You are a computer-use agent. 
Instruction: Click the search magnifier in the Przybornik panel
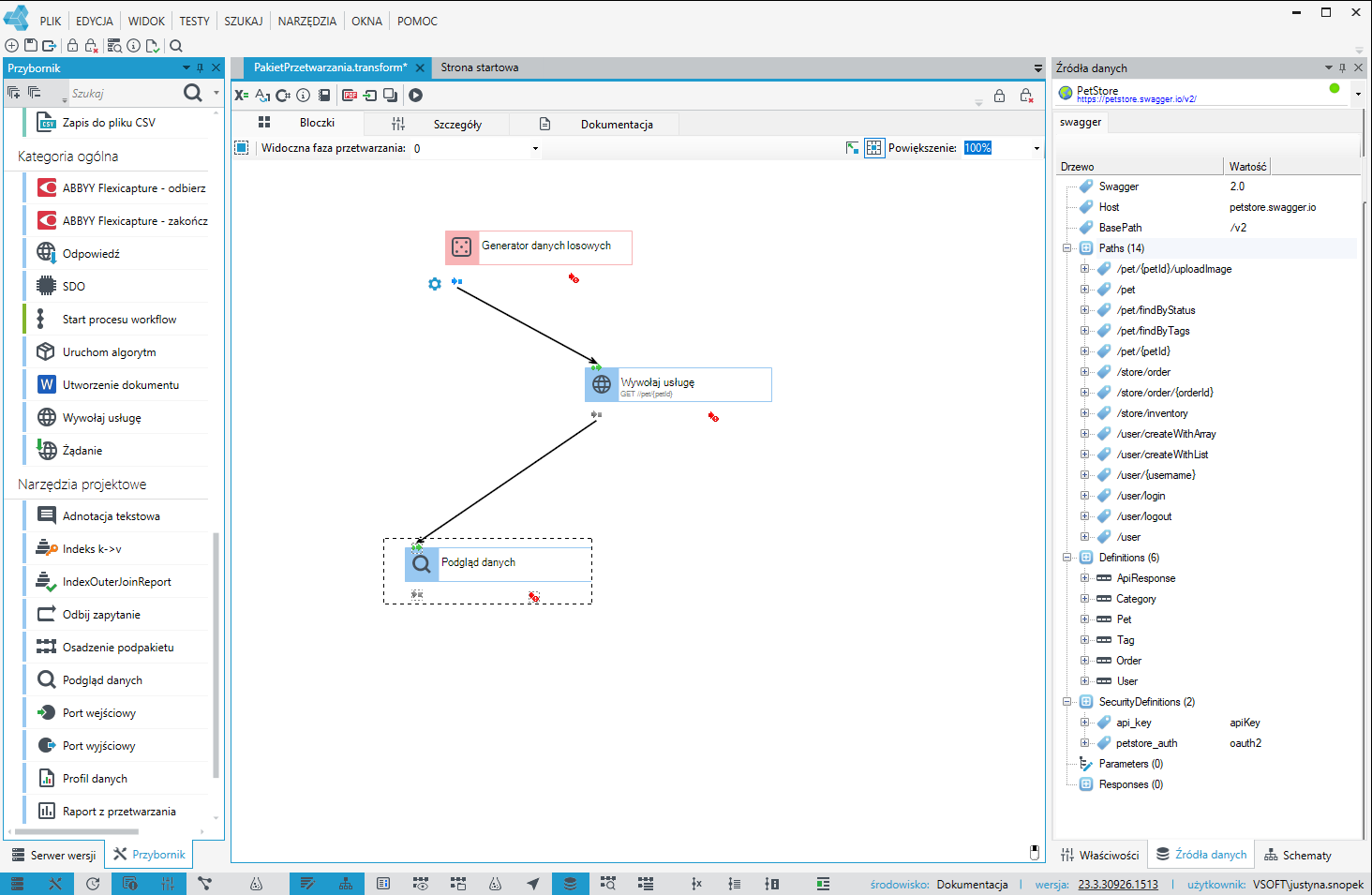point(193,93)
